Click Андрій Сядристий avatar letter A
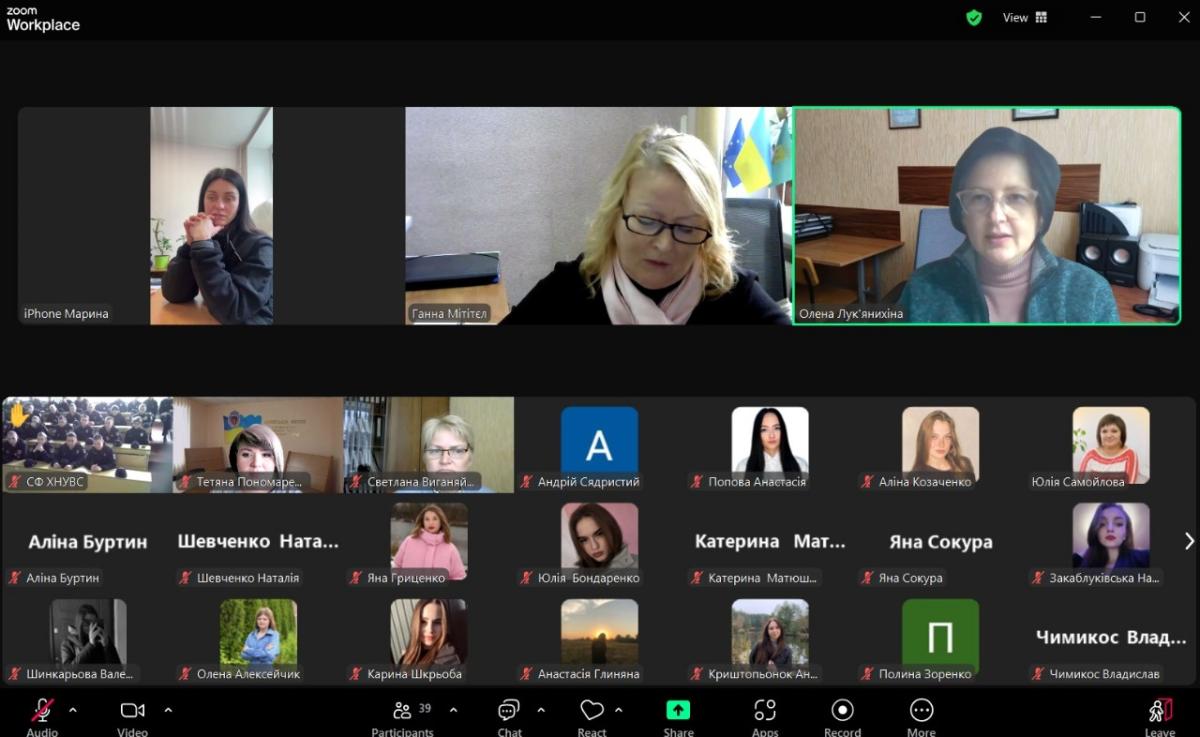This screenshot has height=737, width=1200. [x=599, y=445]
